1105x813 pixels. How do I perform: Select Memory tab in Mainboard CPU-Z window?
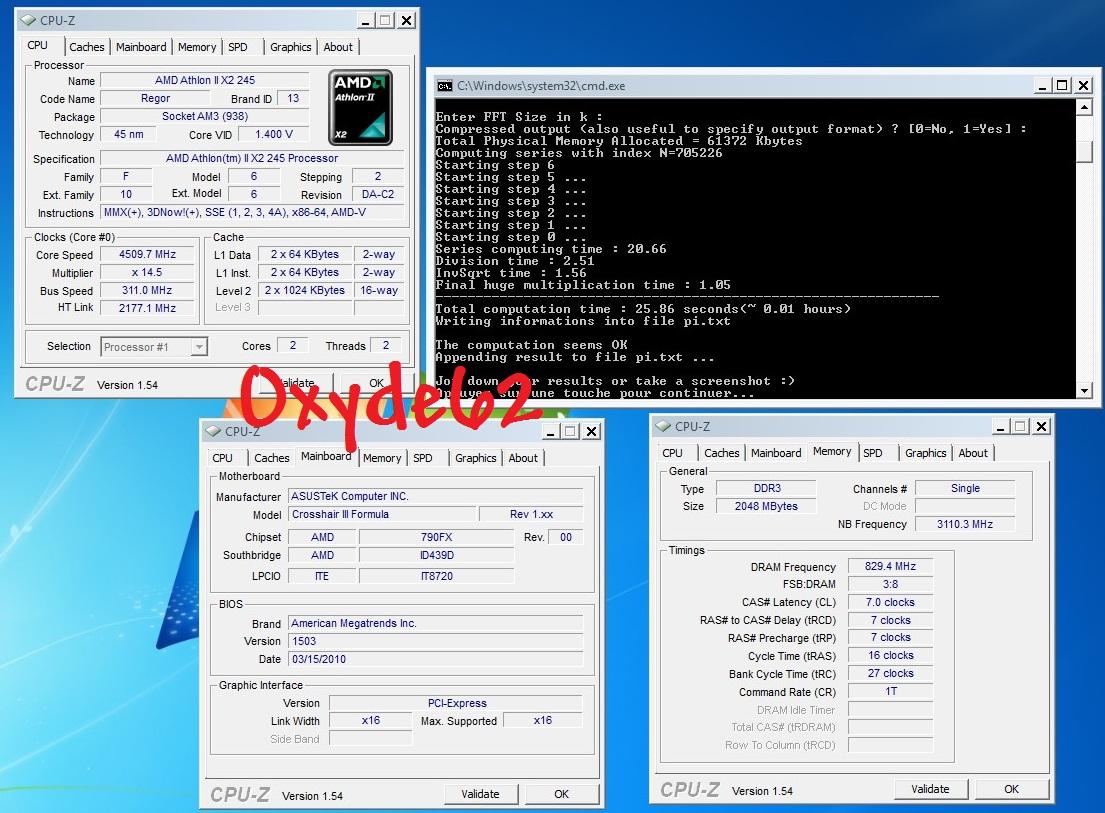tap(382, 458)
